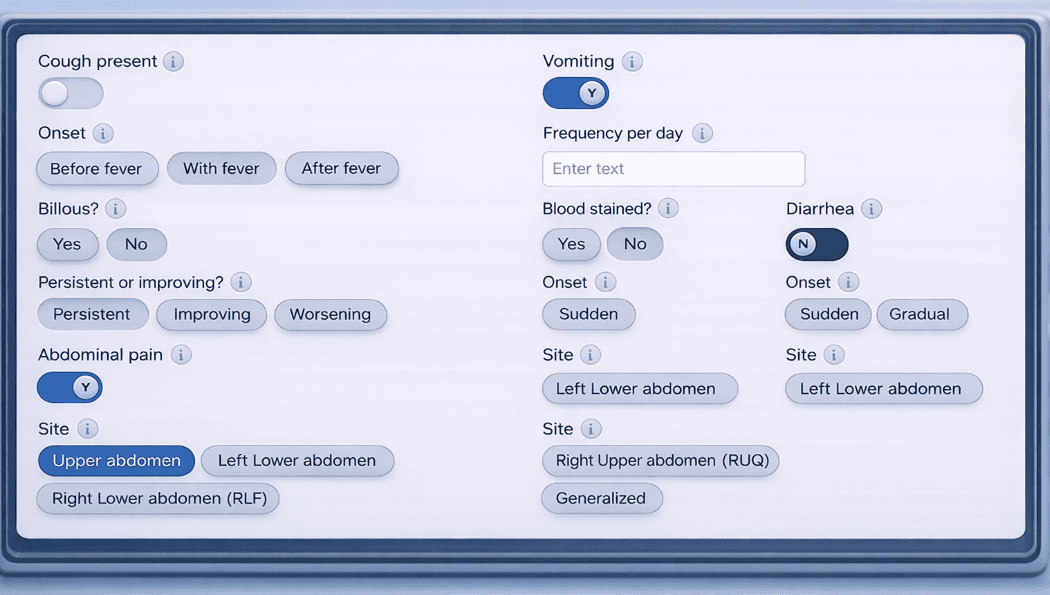The width and height of the screenshot is (1050, 595).
Task: Choose the After fever option
Action: [x=341, y=169]
